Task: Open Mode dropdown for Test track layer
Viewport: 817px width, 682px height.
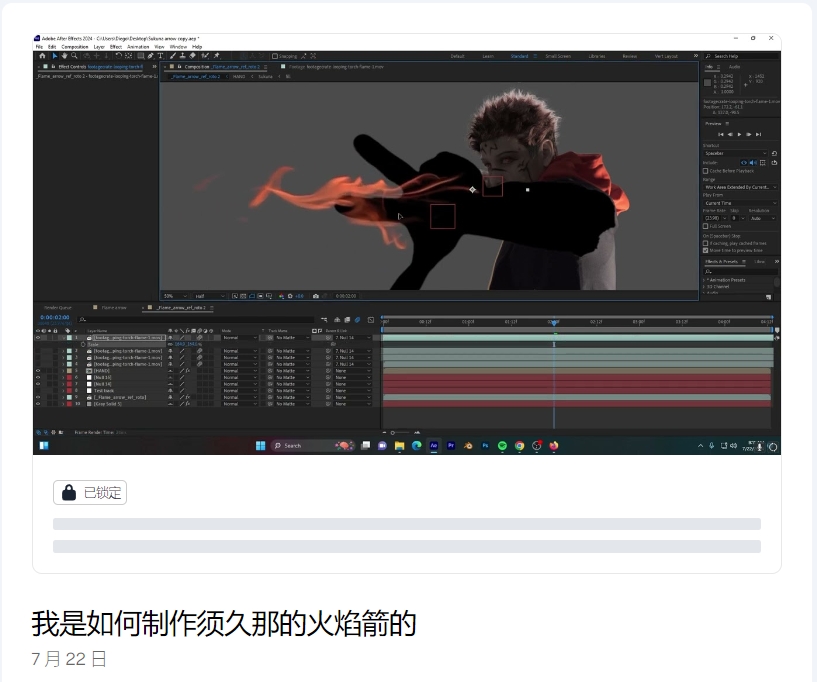Action: point(240,390)
